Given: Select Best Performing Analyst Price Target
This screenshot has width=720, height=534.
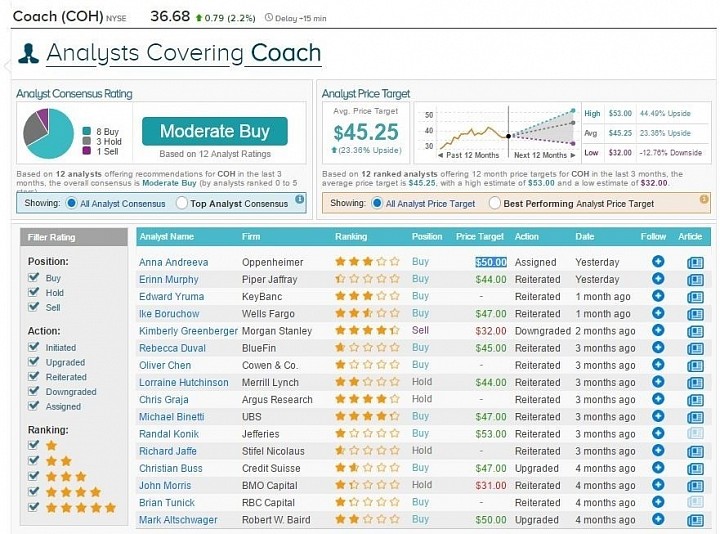Looking at the screenshot, I should pyautogui.click(x=495, y=203).
